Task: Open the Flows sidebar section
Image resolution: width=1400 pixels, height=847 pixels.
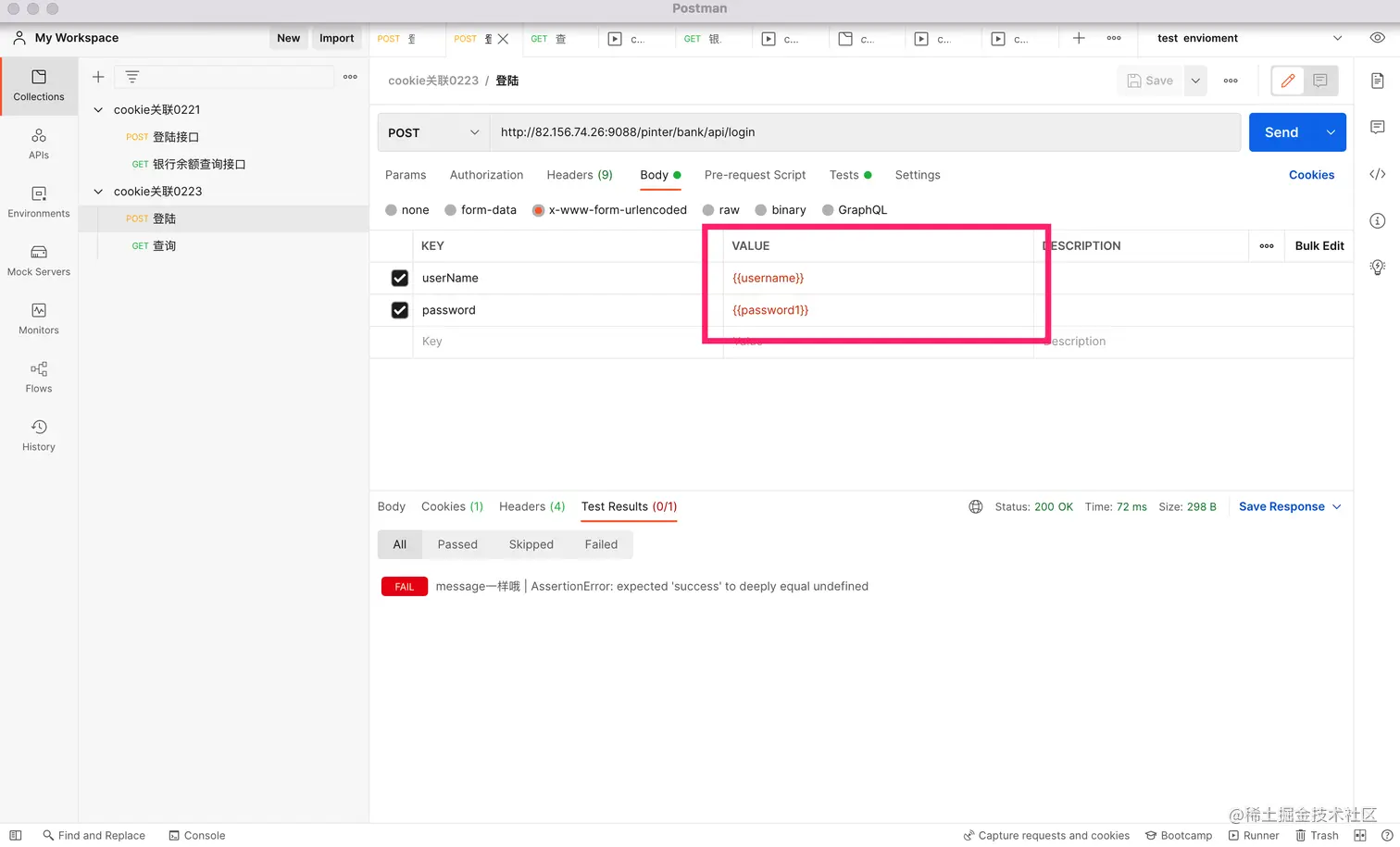Action: (x=39, y=377)
